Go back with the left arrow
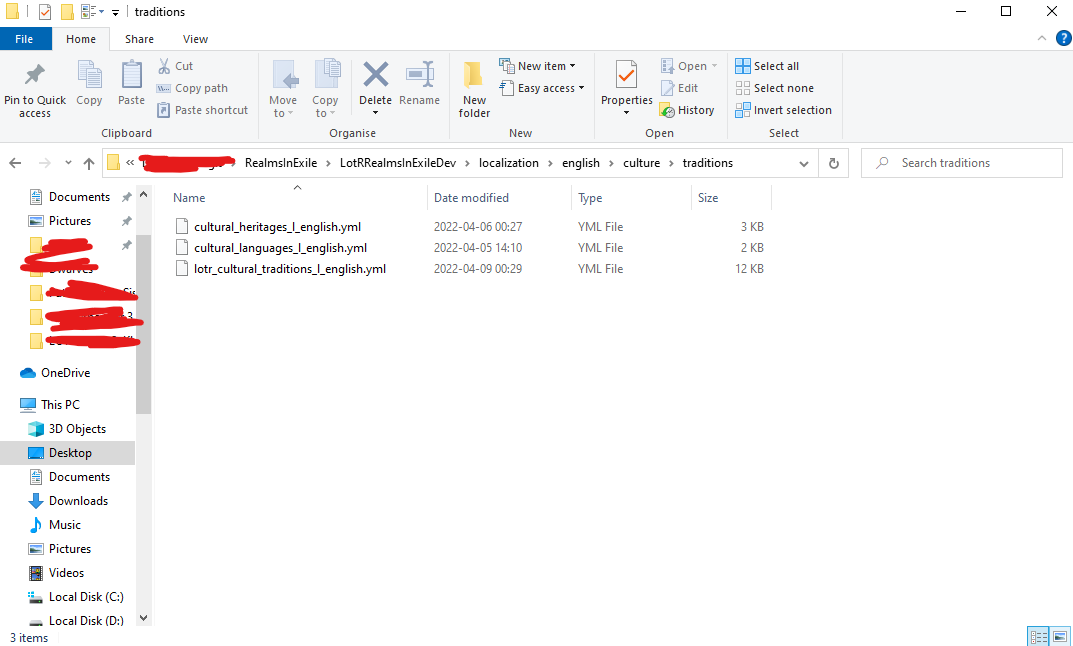 (x=15, y=163)
